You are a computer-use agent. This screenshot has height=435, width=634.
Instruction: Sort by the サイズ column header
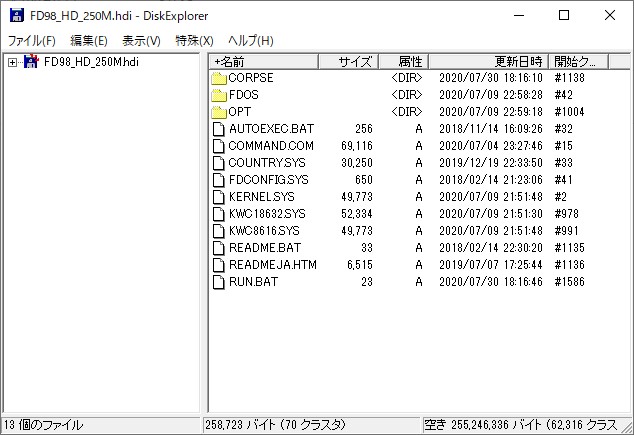click(349, 62)
